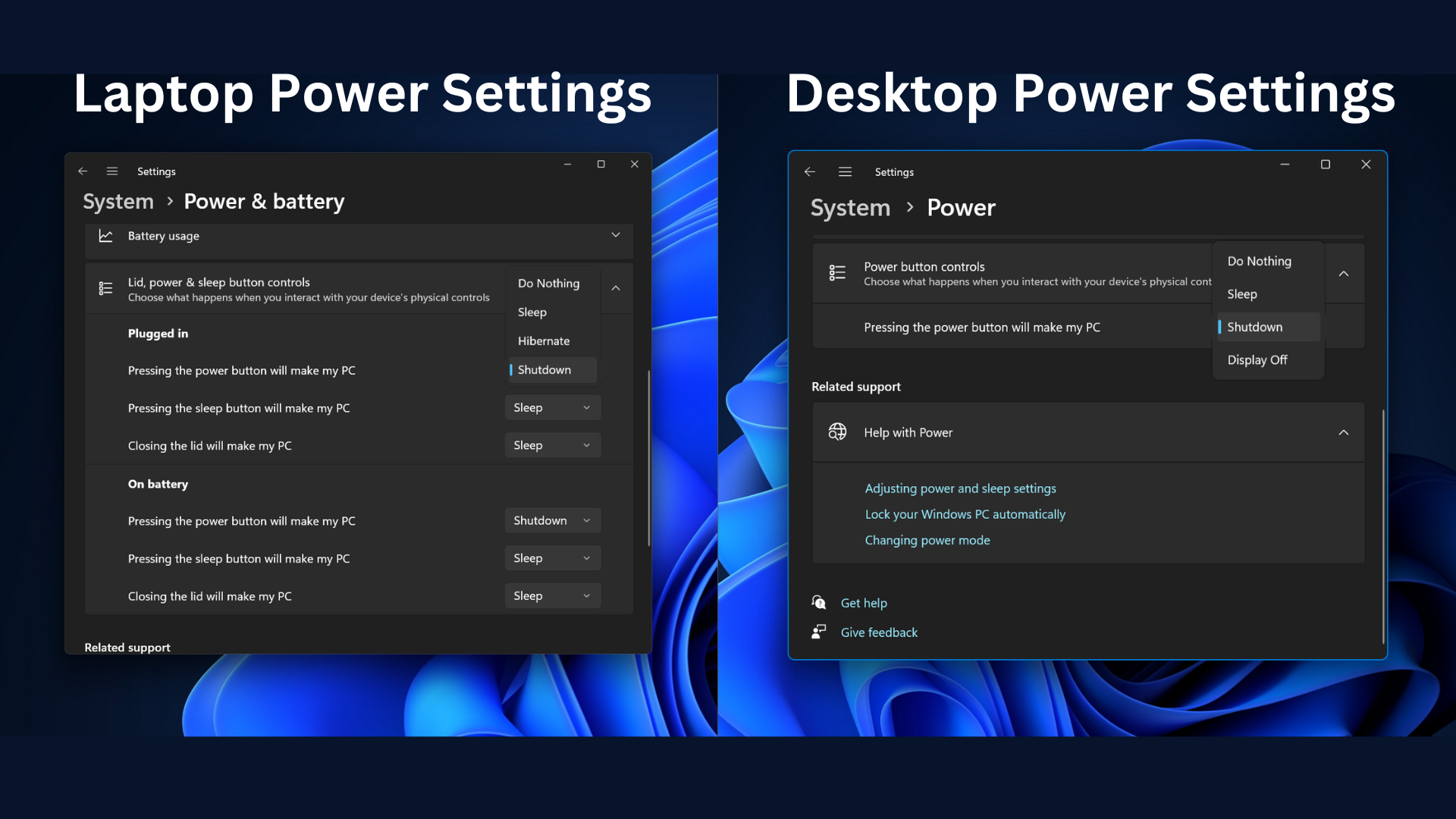Click the Battery usage icon
1456x819 pixels.
click(106, 234)
